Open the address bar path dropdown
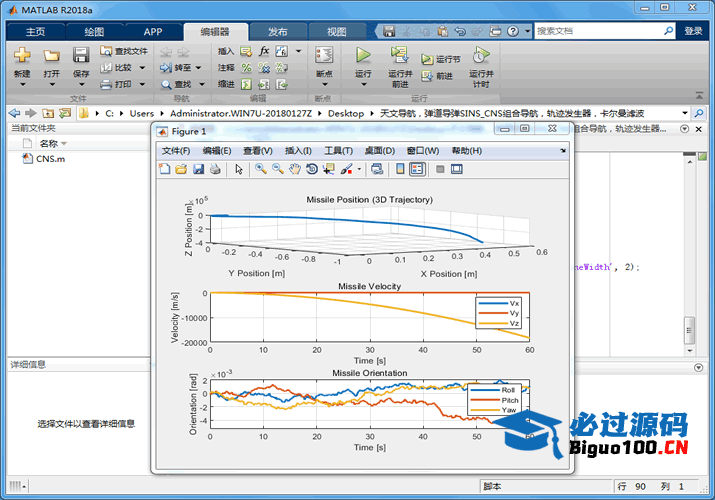This screenshot has height=500, width=715. [x=684, y=113]
